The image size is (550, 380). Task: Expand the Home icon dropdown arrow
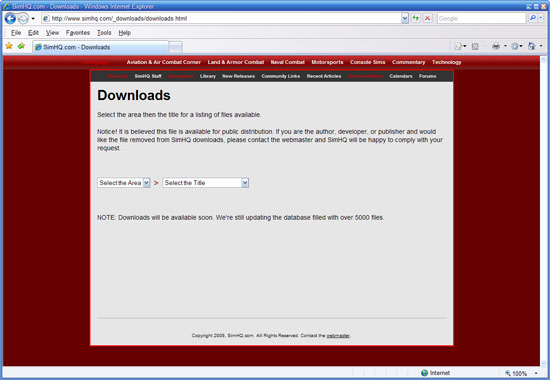[x=541, y=46]
